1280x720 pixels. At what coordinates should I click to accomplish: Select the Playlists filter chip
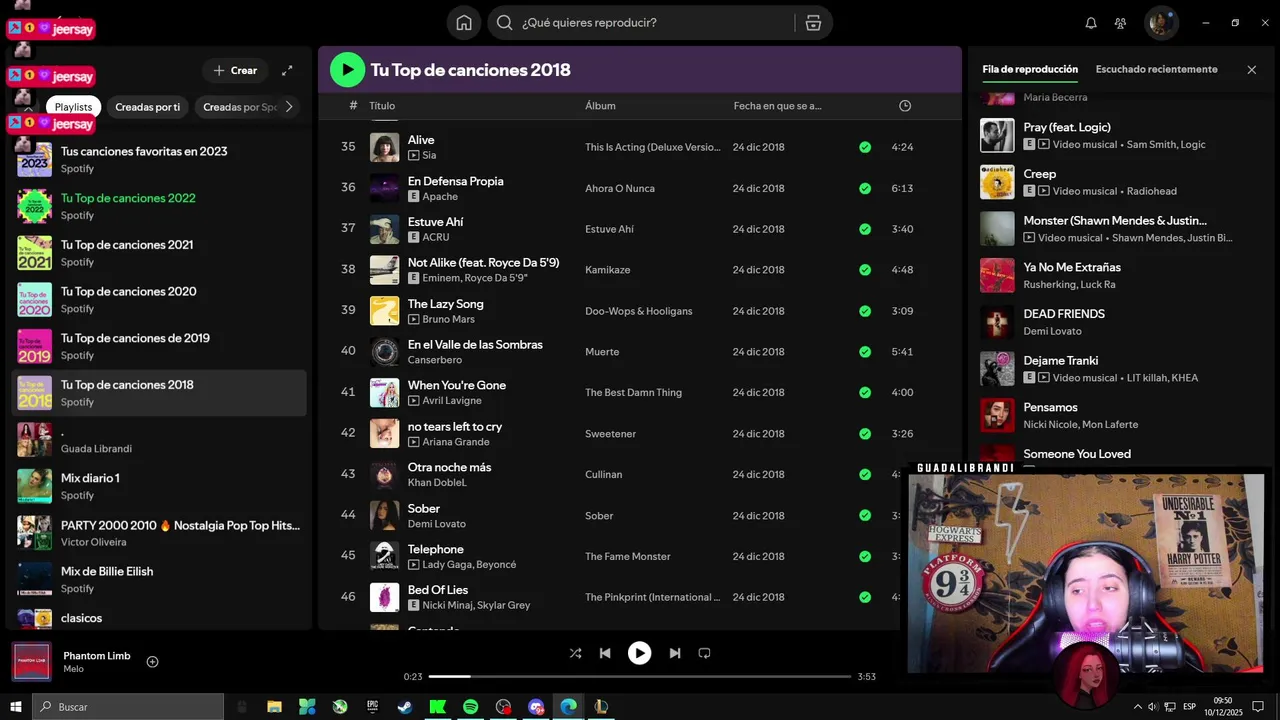click(73, 107)
